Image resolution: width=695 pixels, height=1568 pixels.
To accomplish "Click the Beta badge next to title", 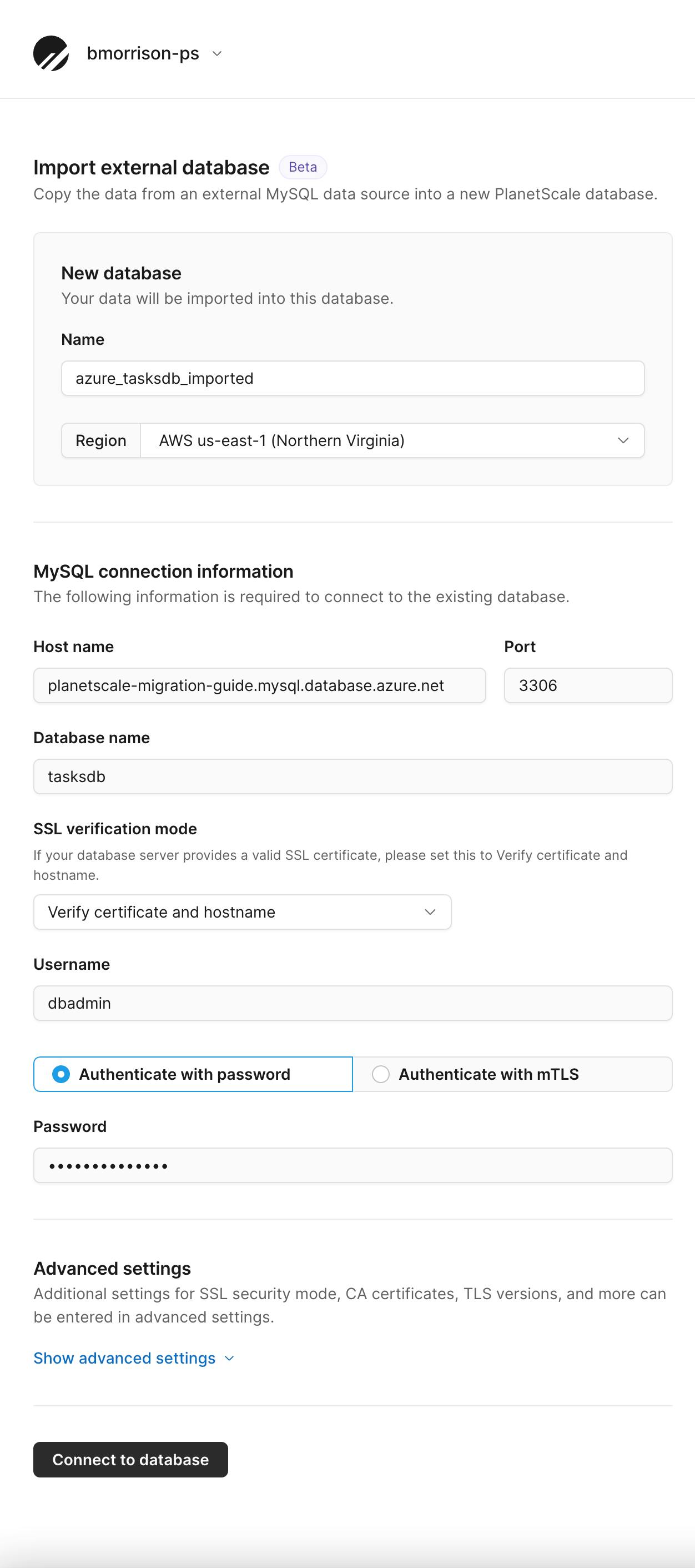I will click(x=303, y=167).
